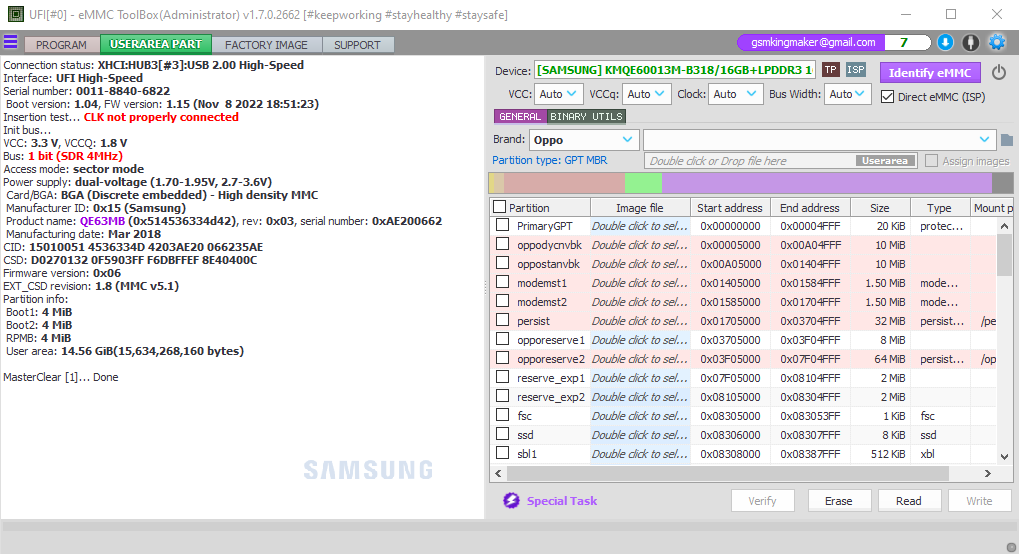The height and width of the screenshot is (554, 1019).
Task: Click the green segment in partition map bar
Action: 643,183
